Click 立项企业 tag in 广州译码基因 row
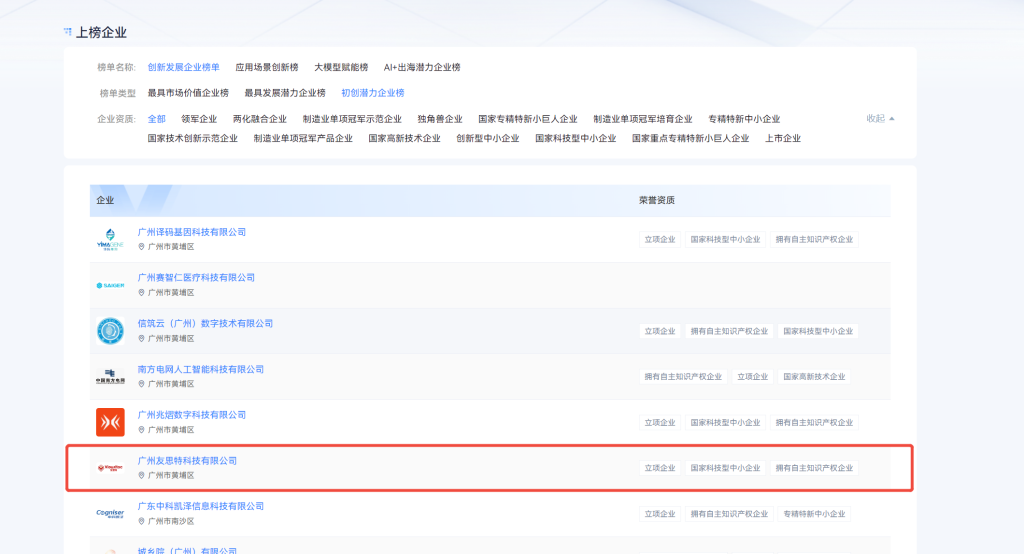 [x=660, y=240]
